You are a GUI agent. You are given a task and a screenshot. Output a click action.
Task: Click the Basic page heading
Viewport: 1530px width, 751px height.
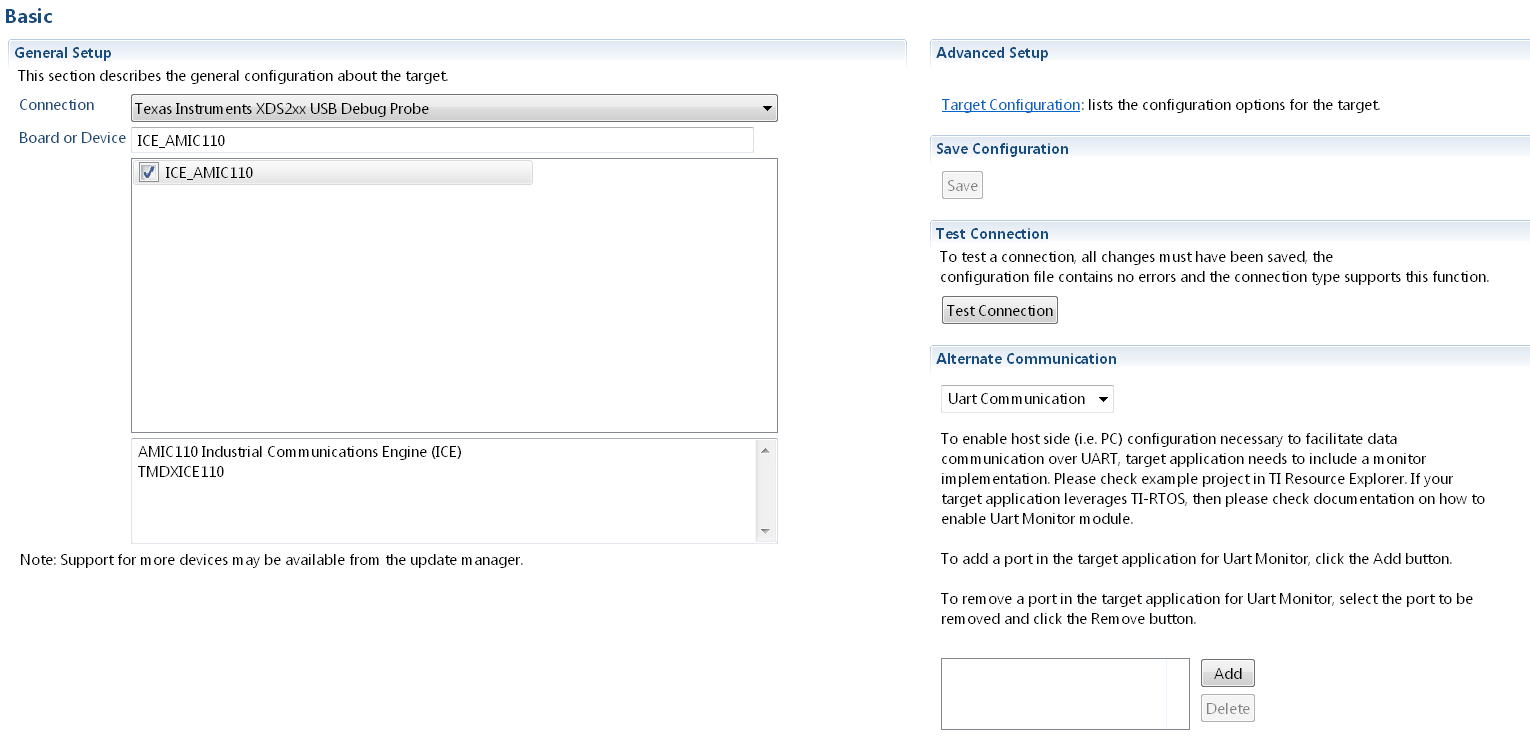(x=29, y=17)
